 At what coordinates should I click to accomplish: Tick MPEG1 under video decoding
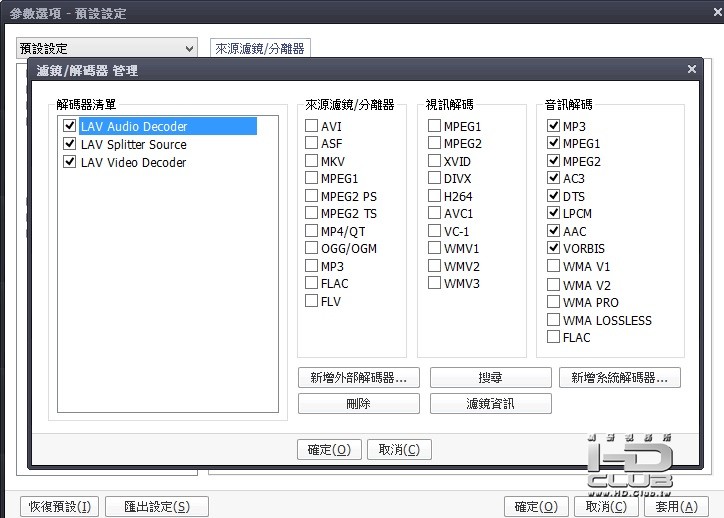(x=434, y=126)
